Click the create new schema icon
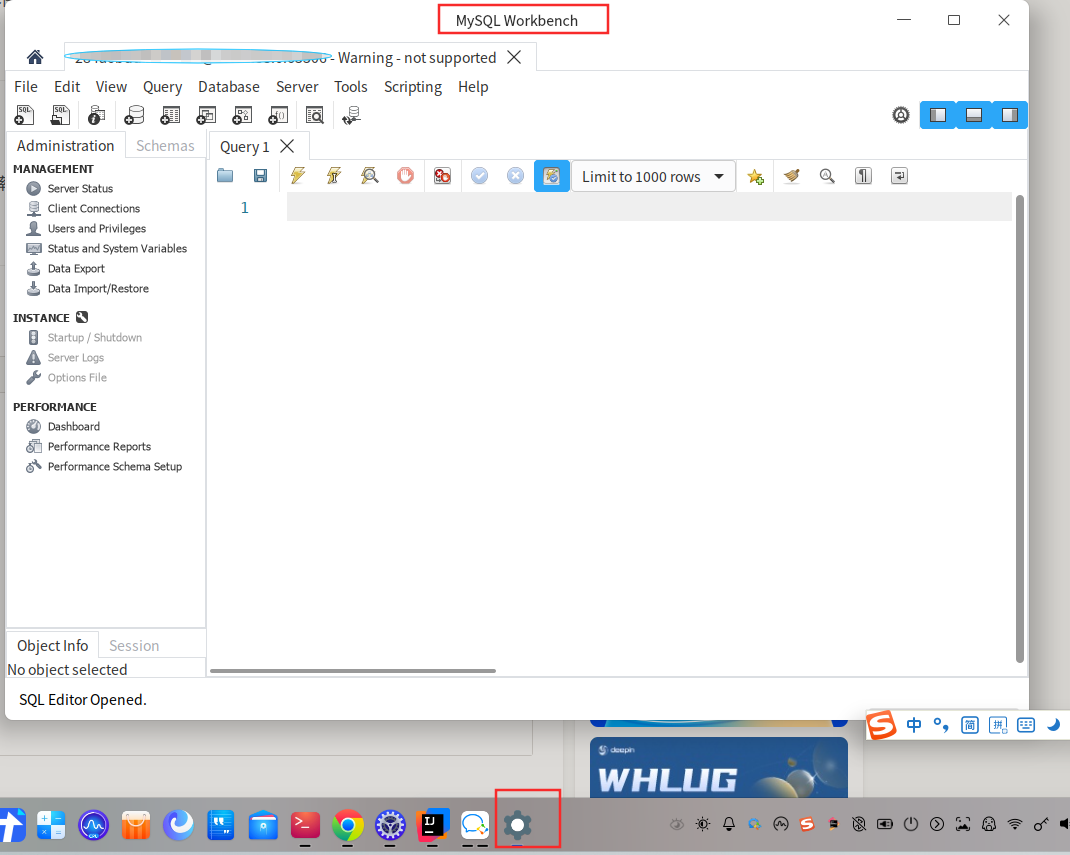This screenshot has height=855, width=1070. coord(134,115)
